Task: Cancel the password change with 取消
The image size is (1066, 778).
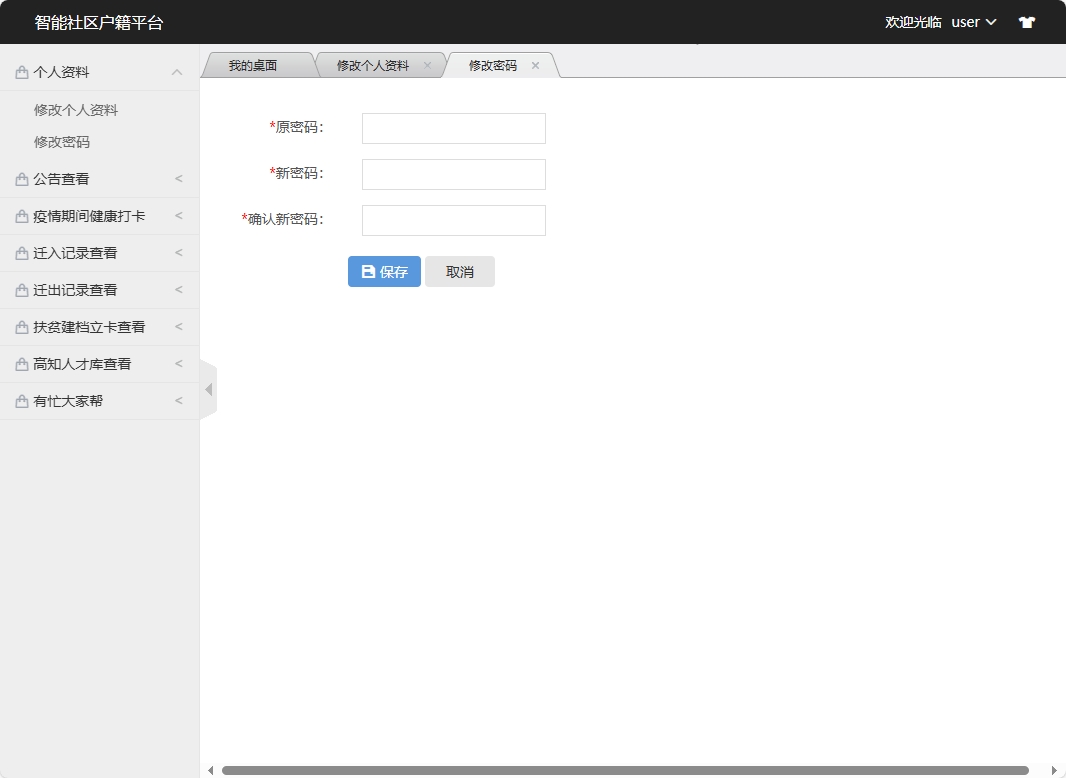Action: tap(460, 271)
